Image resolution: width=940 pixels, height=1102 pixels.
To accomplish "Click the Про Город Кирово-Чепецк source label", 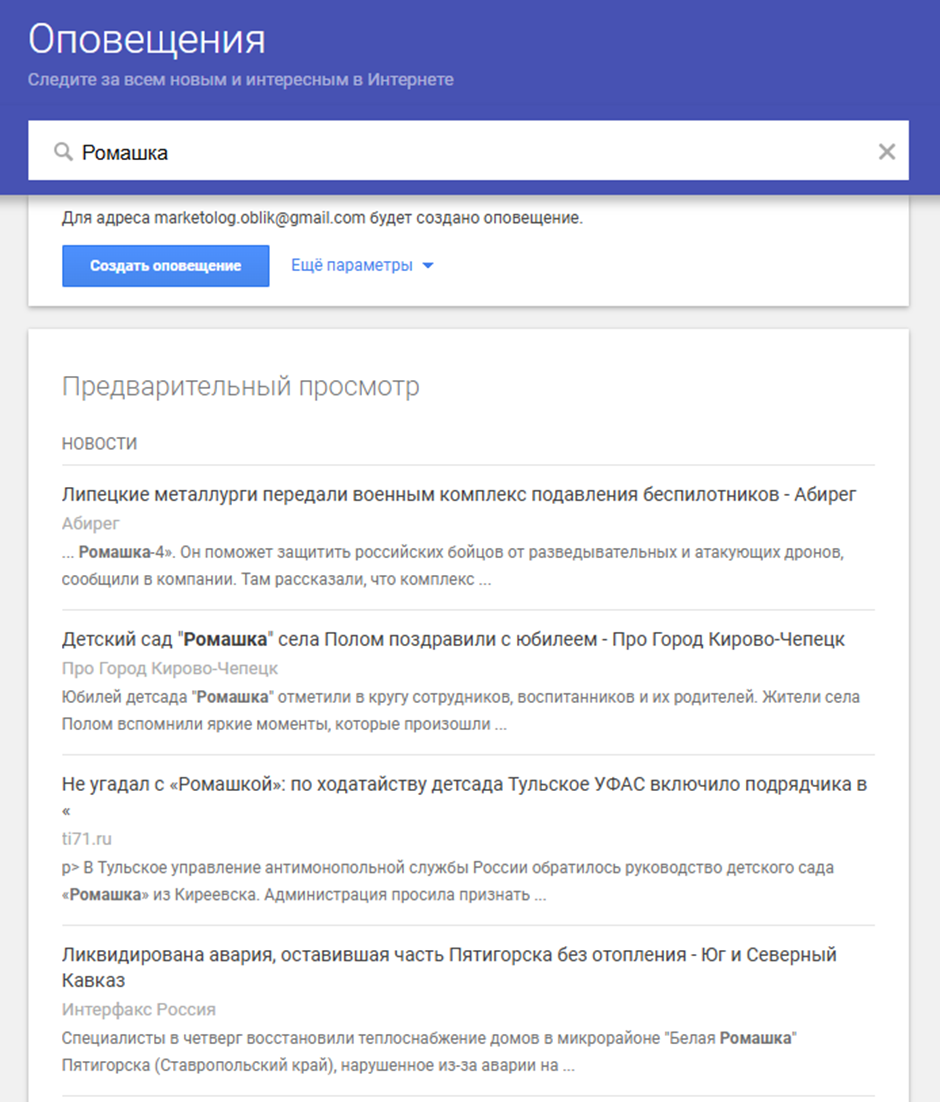I will [169, 668].
